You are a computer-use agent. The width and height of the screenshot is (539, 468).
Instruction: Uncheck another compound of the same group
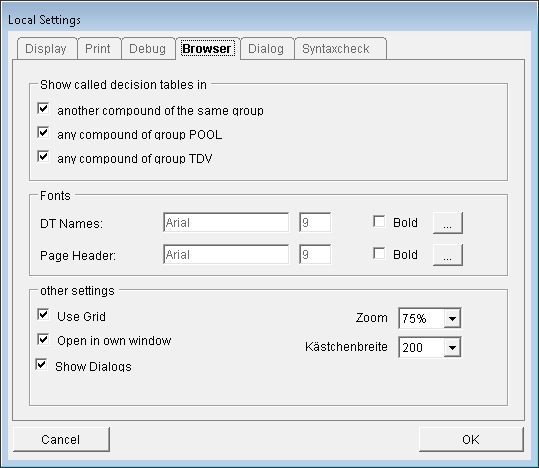pyautogui.click(x=43, y=108)
